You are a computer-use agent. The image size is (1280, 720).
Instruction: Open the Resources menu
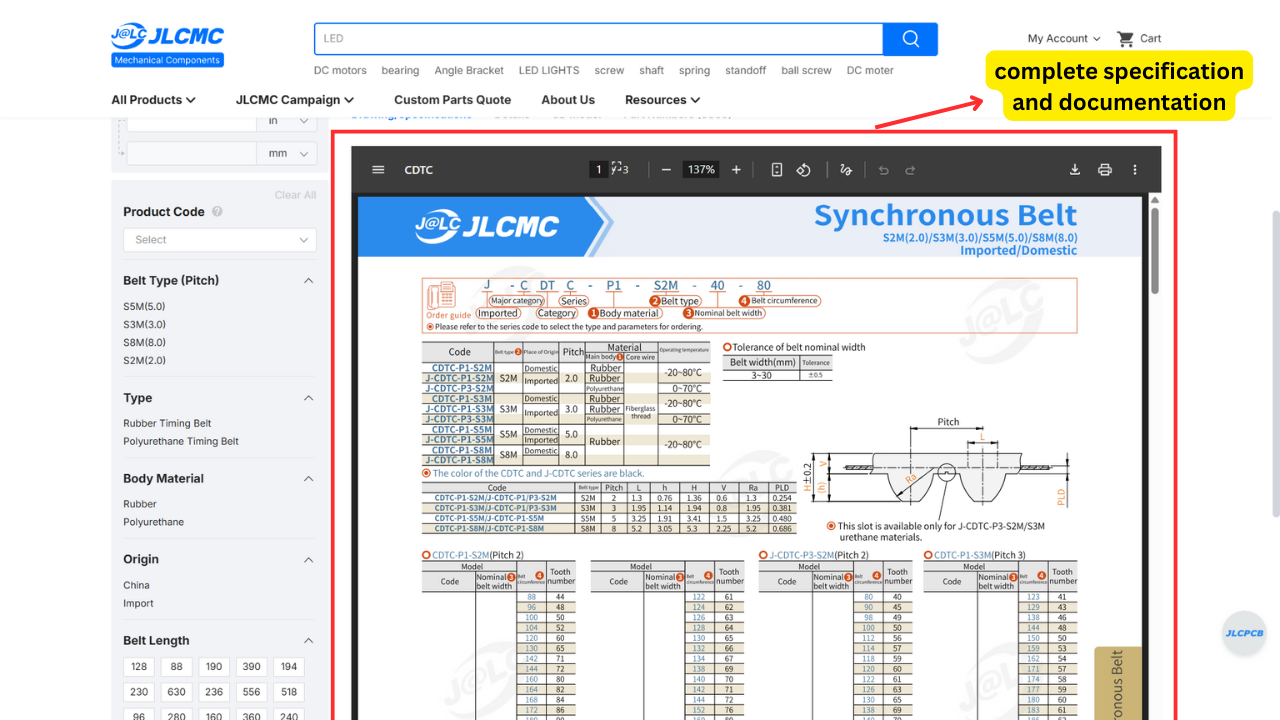[663, 100]
